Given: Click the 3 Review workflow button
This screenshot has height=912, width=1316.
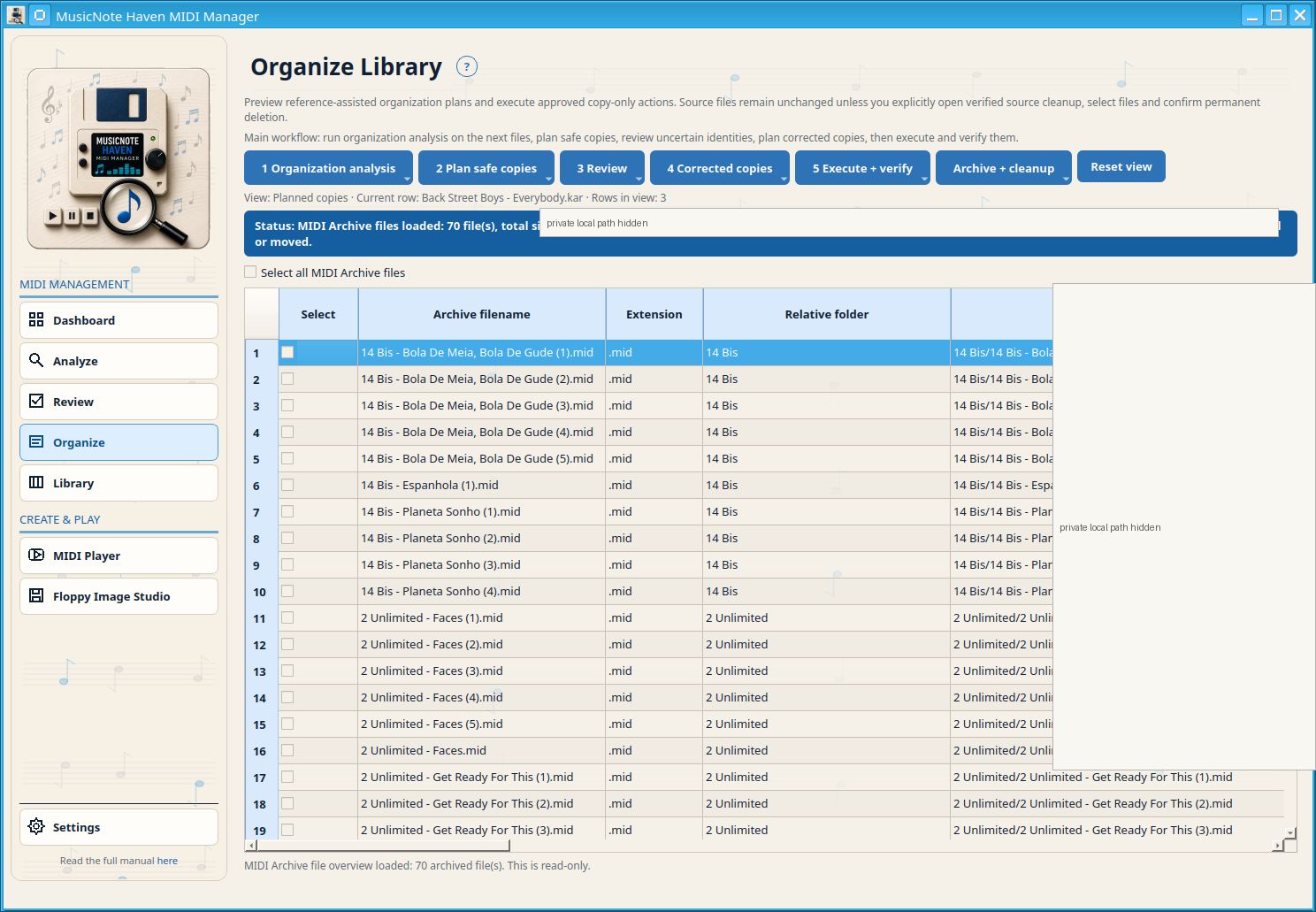Looking at the screenshot, I should 601,168.
